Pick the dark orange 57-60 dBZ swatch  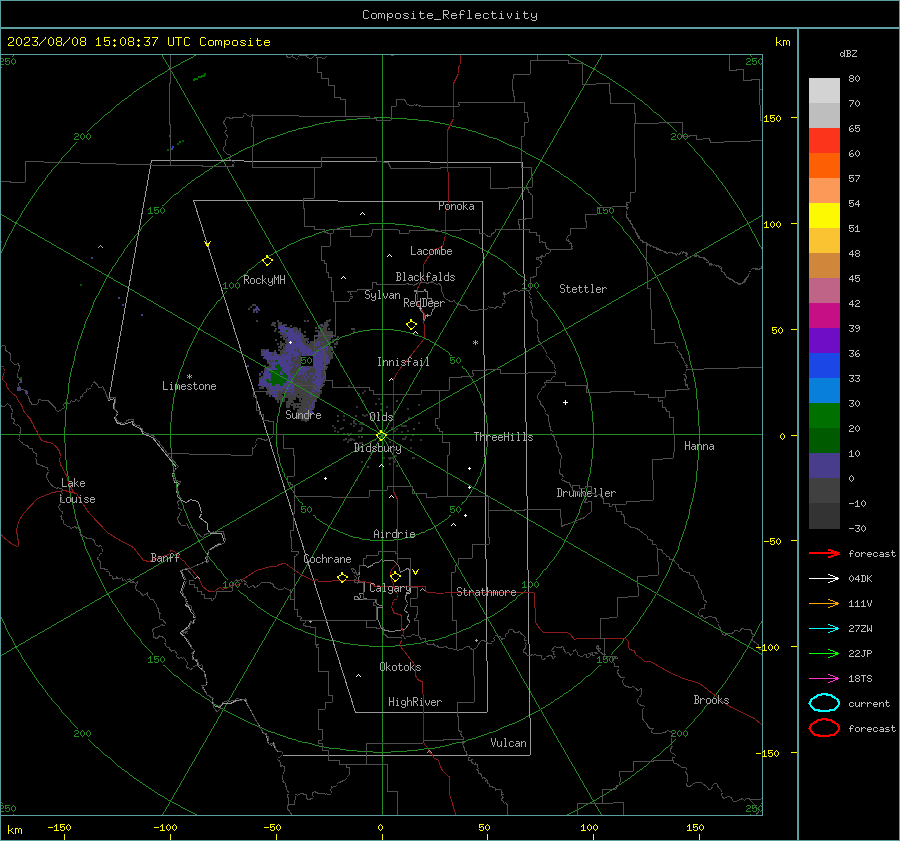824,166
